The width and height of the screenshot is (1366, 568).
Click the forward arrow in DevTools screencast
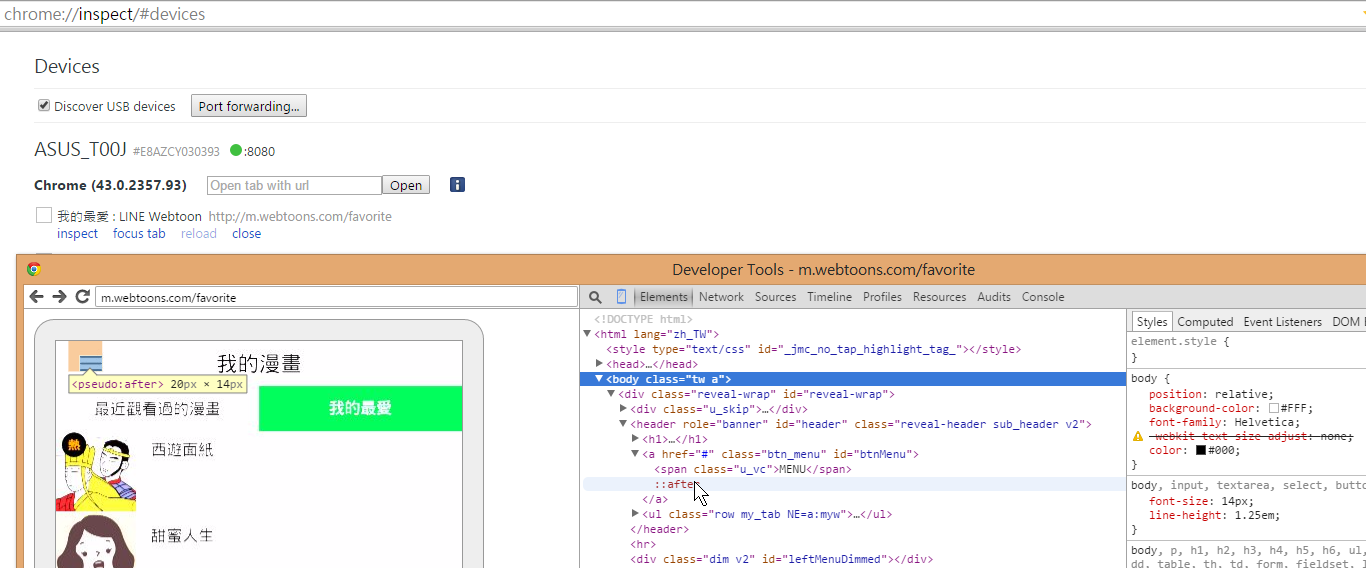coord(59,297)
